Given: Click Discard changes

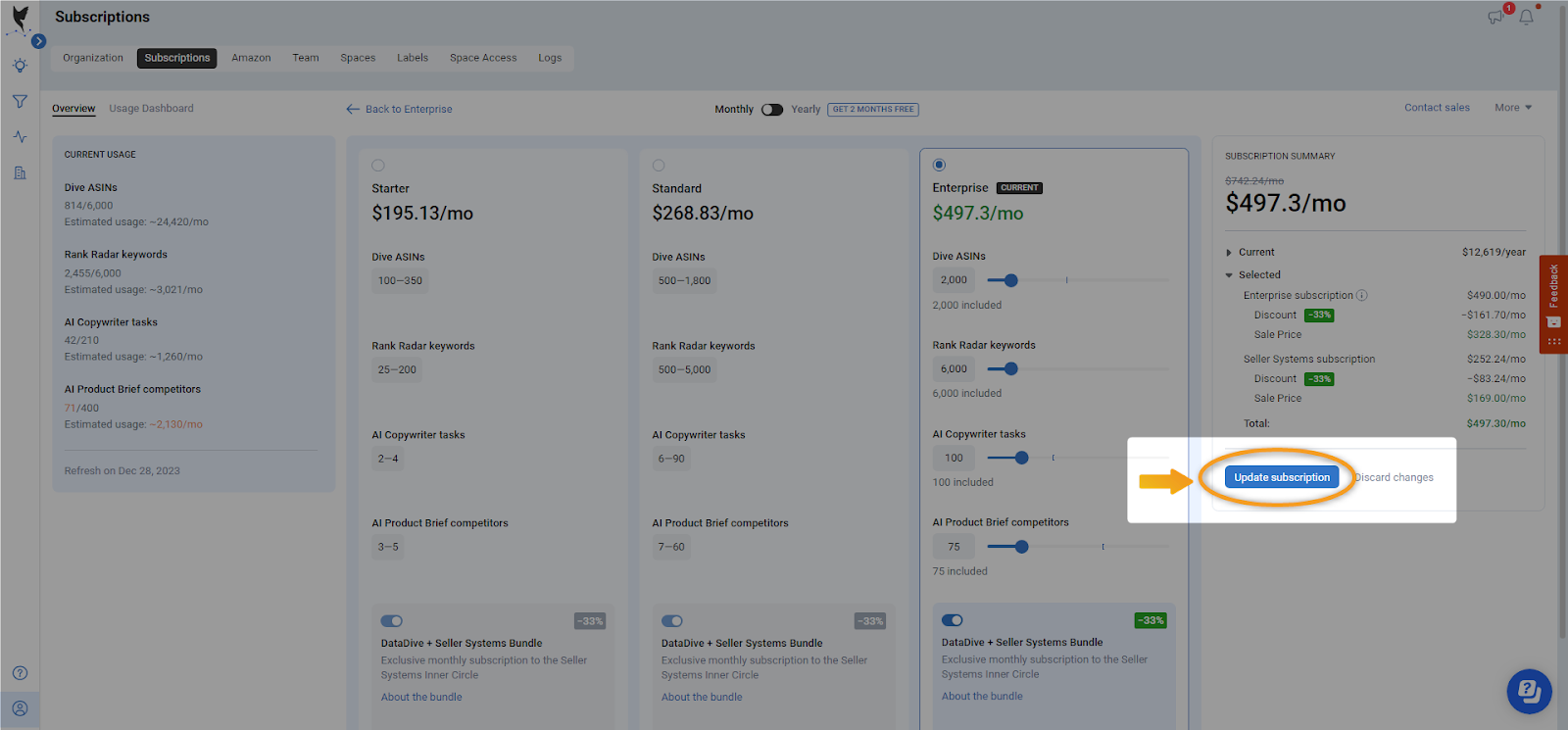Looking at the screenshot, I should click(x=1394, y=477).
